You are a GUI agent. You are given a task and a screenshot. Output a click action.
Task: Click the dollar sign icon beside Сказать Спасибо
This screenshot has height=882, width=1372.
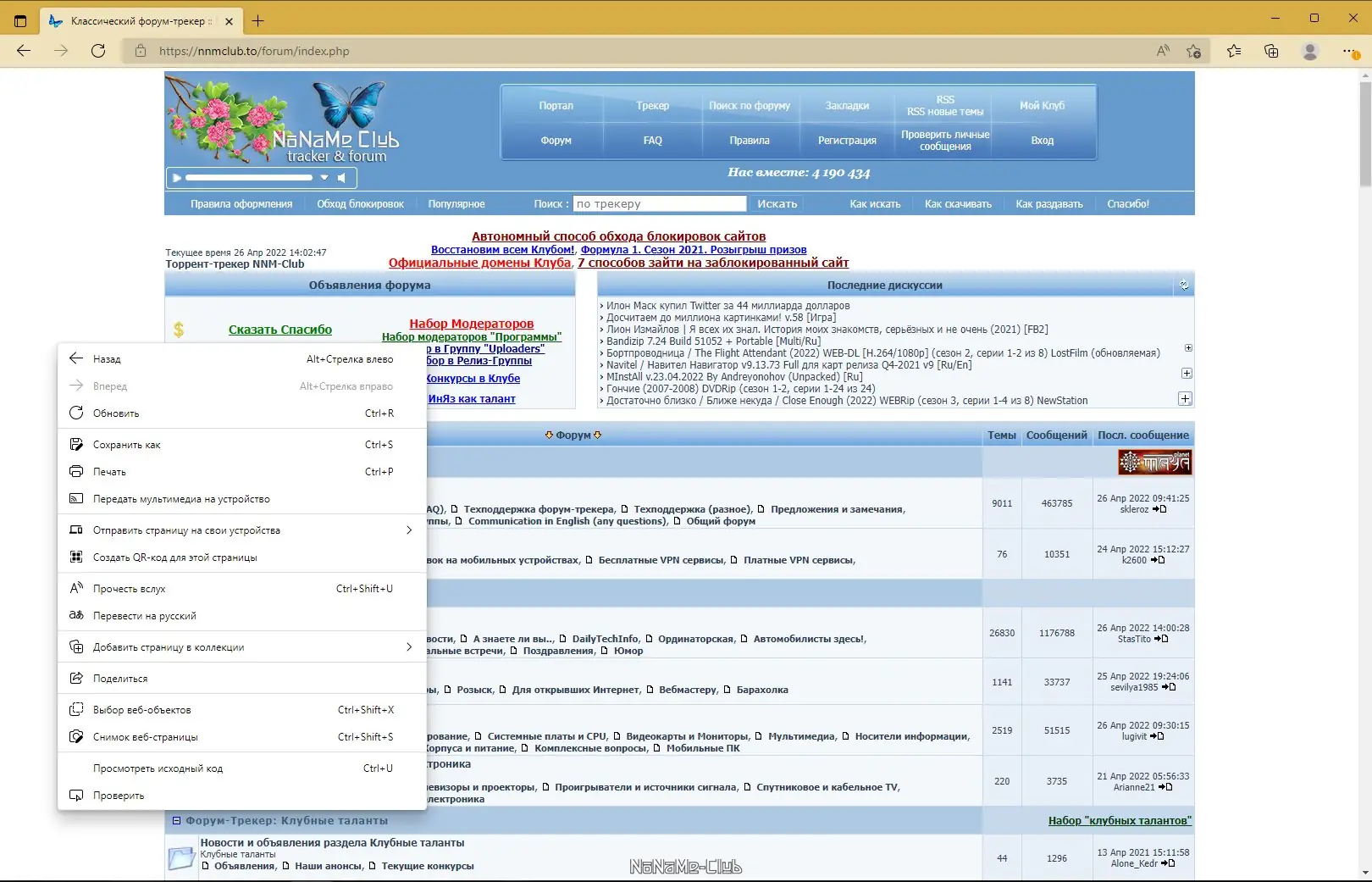point(179,330)
